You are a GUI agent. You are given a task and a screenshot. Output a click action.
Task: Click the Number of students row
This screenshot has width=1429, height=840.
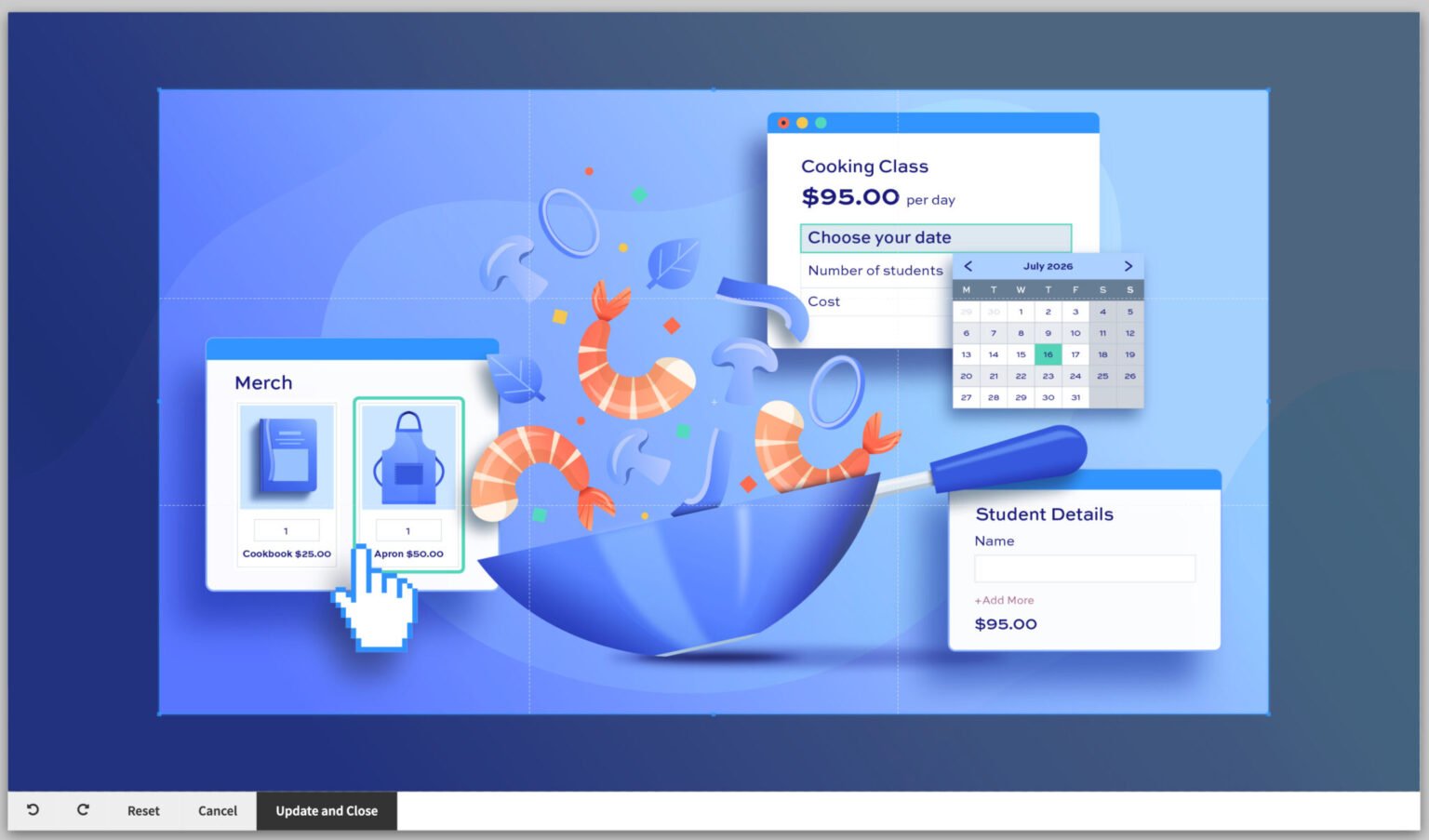click(x=875, y=271)
